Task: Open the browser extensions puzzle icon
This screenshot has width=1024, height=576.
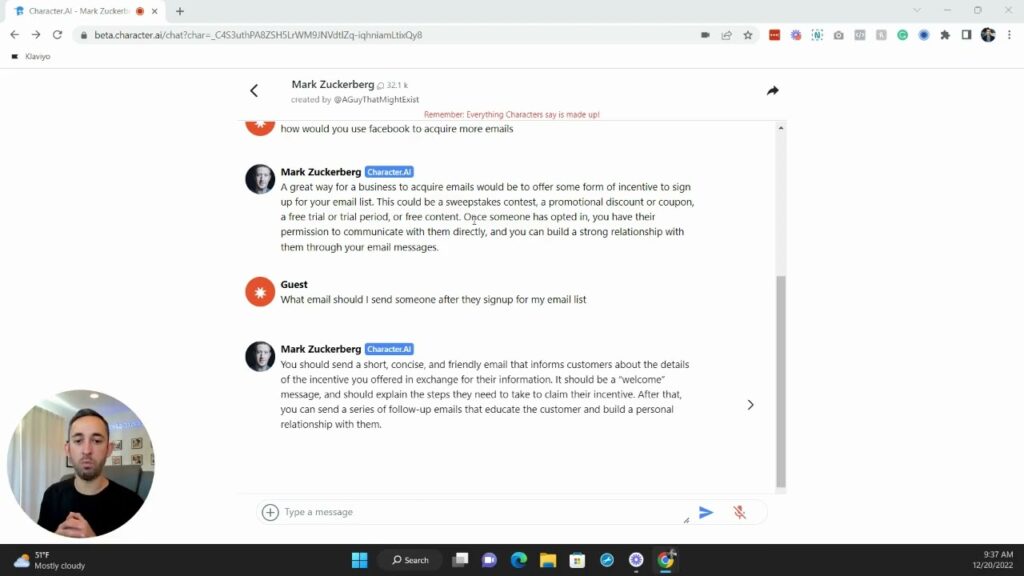Action: [945, 35]
